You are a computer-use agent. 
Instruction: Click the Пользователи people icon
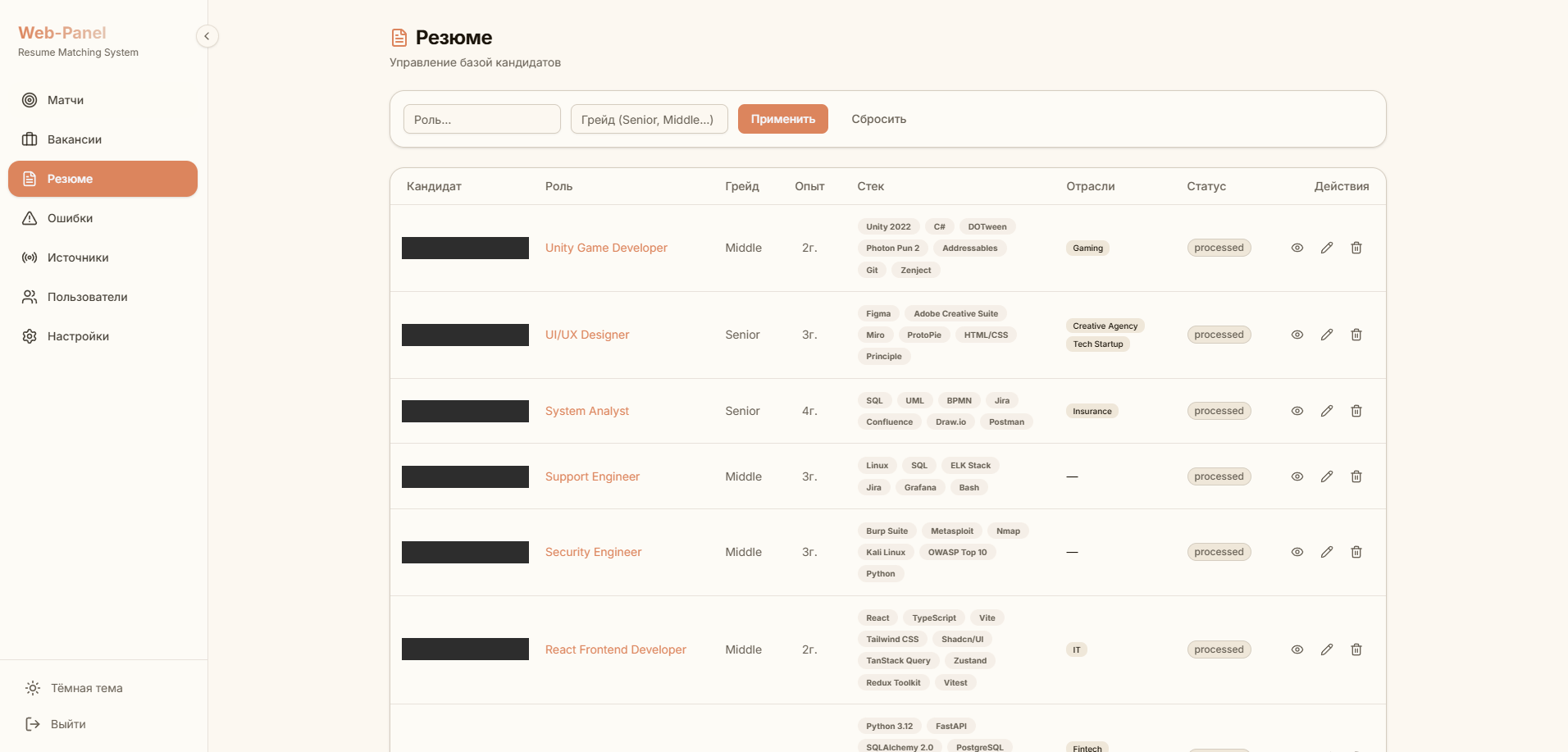tap(30, 297)
